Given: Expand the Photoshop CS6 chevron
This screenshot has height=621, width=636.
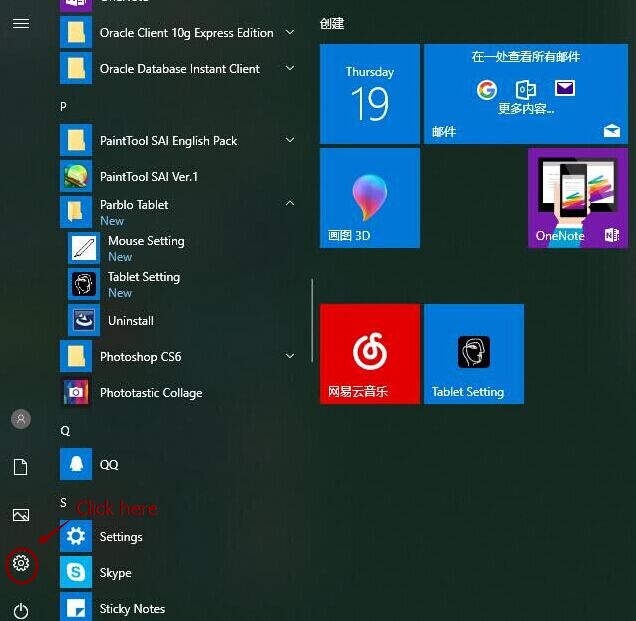Looking at the screenshot, I should (x=290, y=356).
